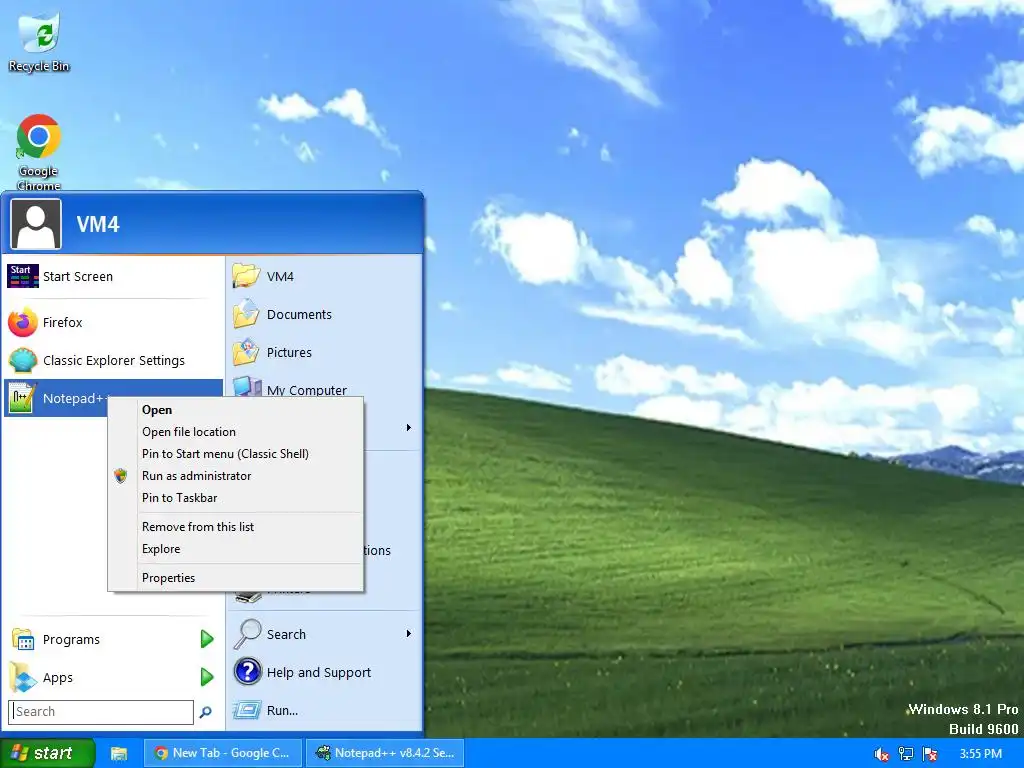Click the search magnifier button beside search box

pos(206,712)
